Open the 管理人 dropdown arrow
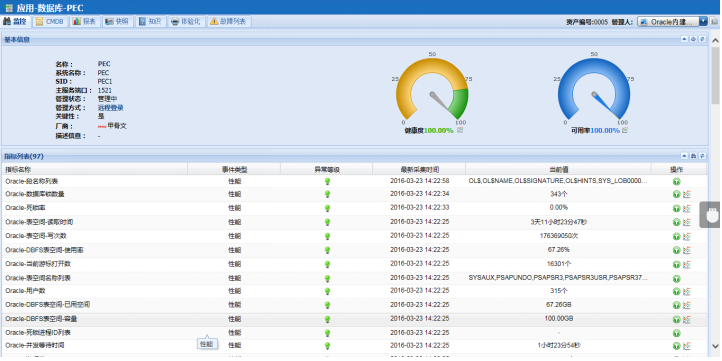 pyautogui.click(x=703, y=22)
